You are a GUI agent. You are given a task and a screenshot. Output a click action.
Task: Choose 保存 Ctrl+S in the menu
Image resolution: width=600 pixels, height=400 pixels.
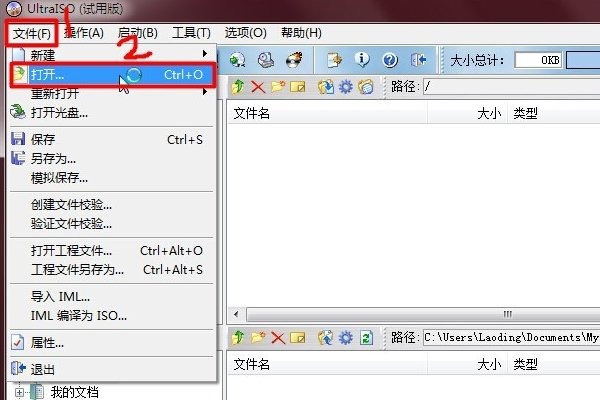pos(112,139)
